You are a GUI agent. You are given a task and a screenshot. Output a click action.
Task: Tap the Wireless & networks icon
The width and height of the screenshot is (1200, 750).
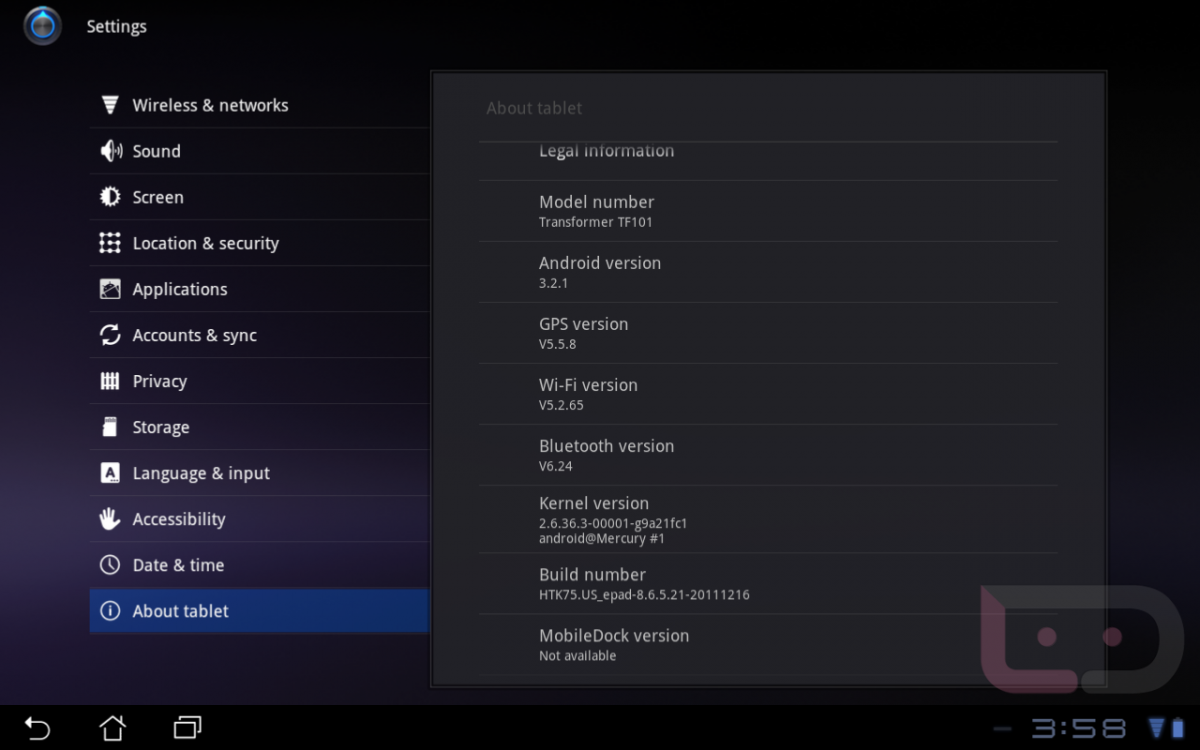(x=110, y=105)
